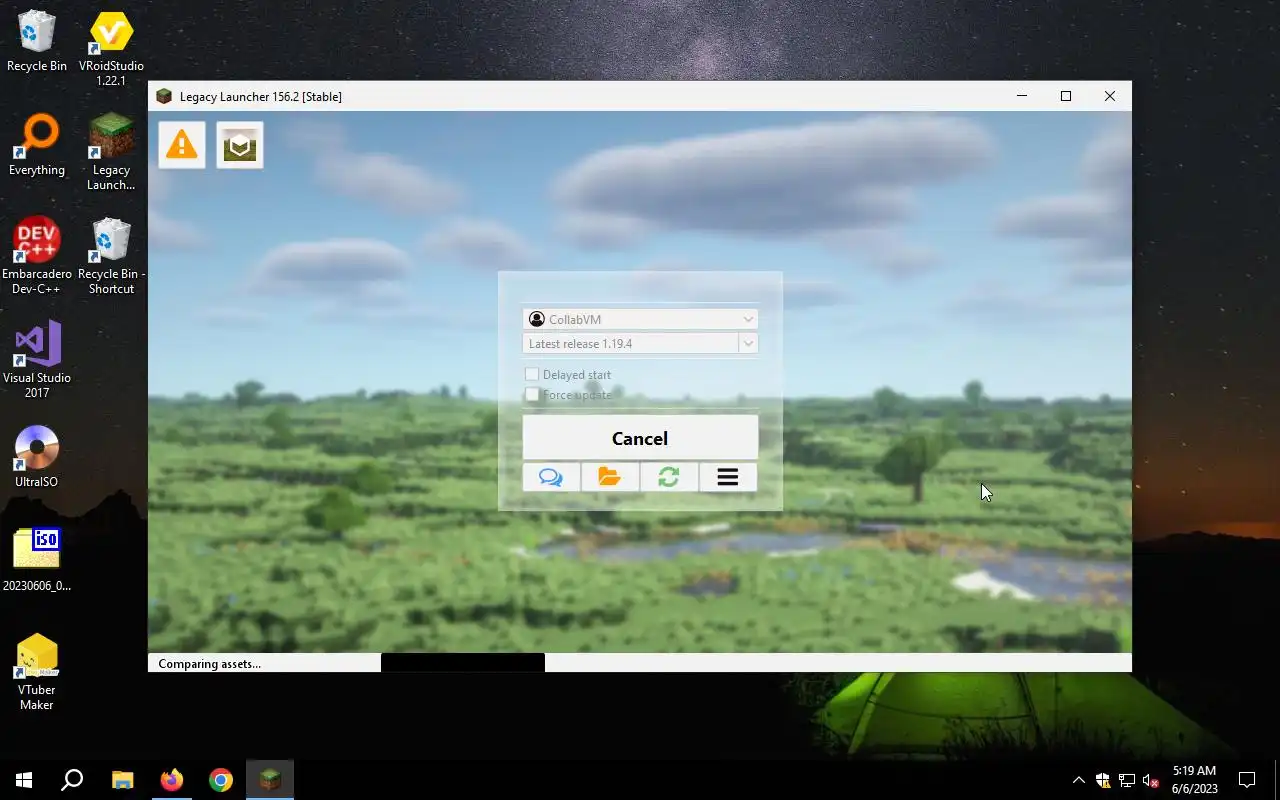
Task: Open File Explorer from the taskbar
Action: click(x=122, y=780)
